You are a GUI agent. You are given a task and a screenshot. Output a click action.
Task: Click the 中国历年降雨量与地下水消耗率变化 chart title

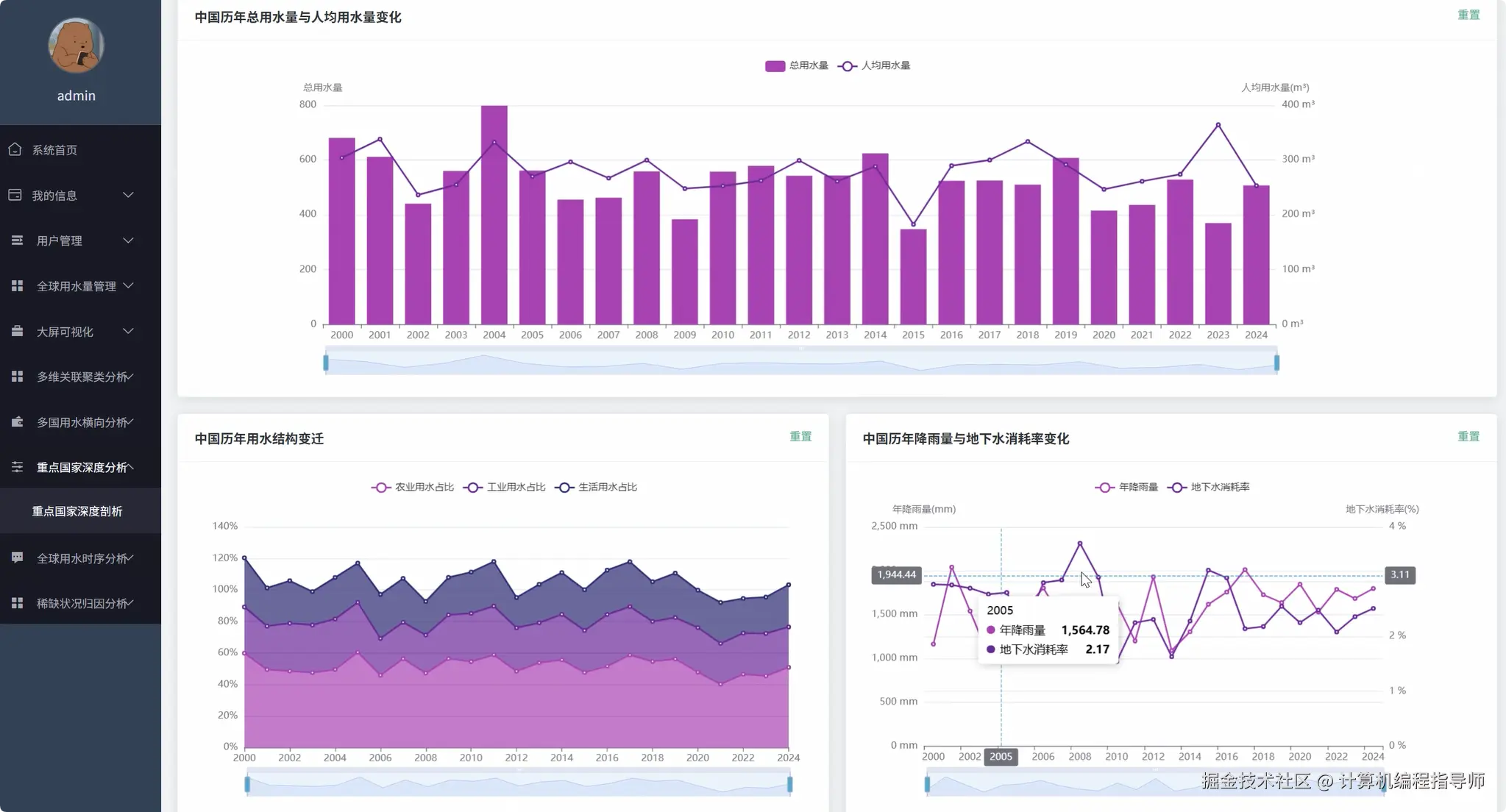point(965,438)
